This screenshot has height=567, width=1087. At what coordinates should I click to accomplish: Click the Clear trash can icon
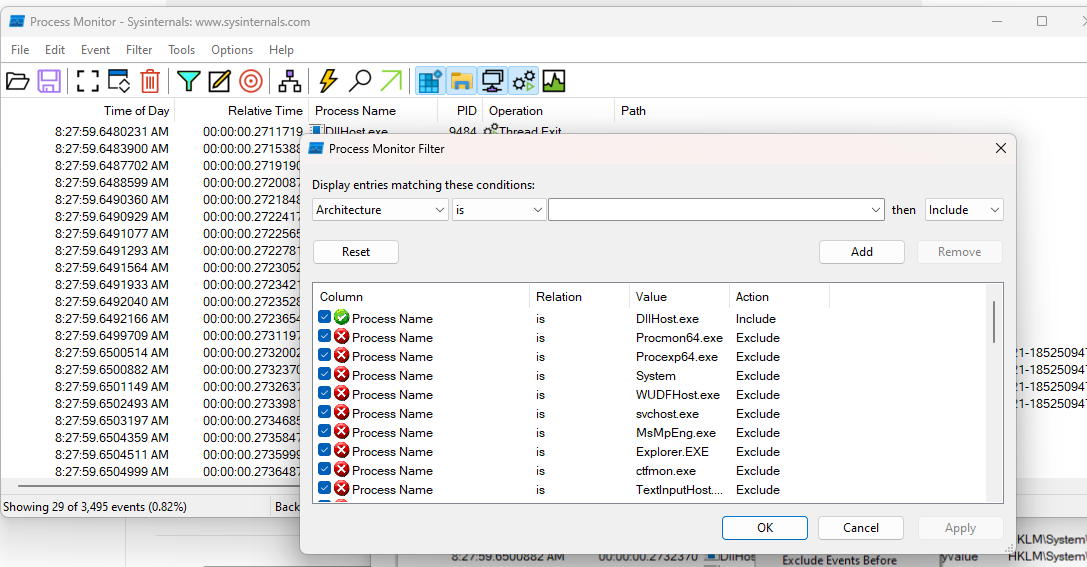coord(150,81)
